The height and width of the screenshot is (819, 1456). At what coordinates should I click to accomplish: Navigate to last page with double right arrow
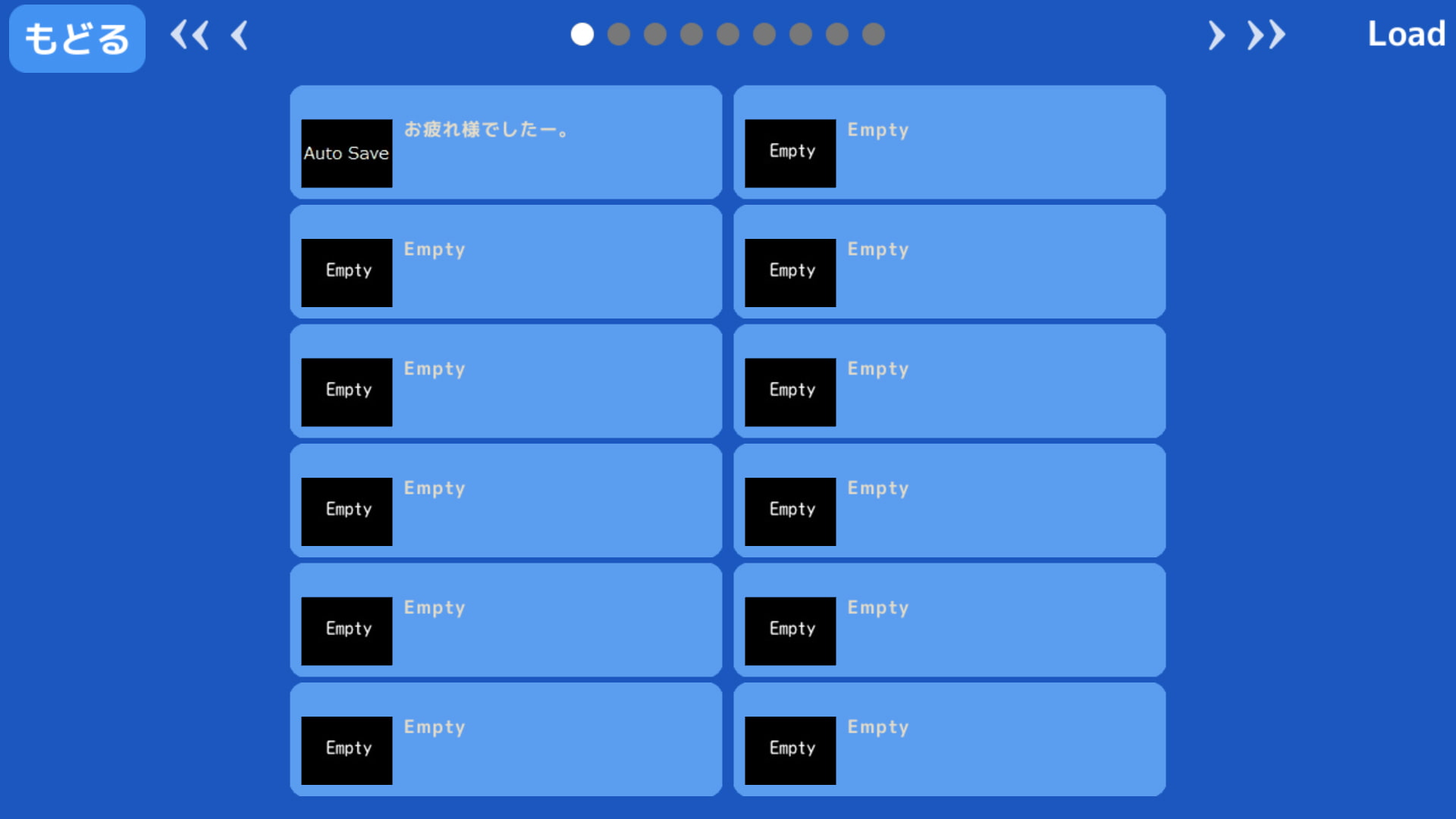[x=1262, y=34]
